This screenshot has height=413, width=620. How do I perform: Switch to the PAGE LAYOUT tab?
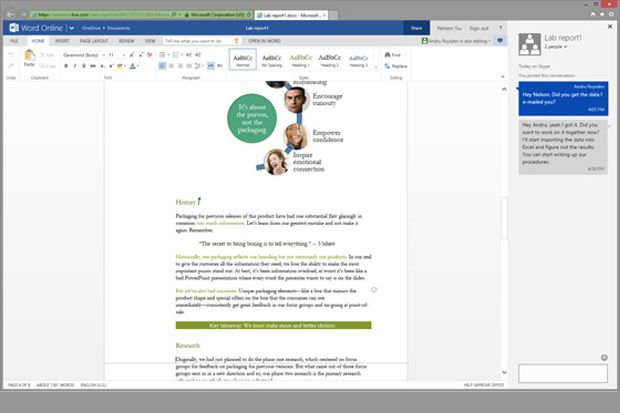tap(94, 41)
